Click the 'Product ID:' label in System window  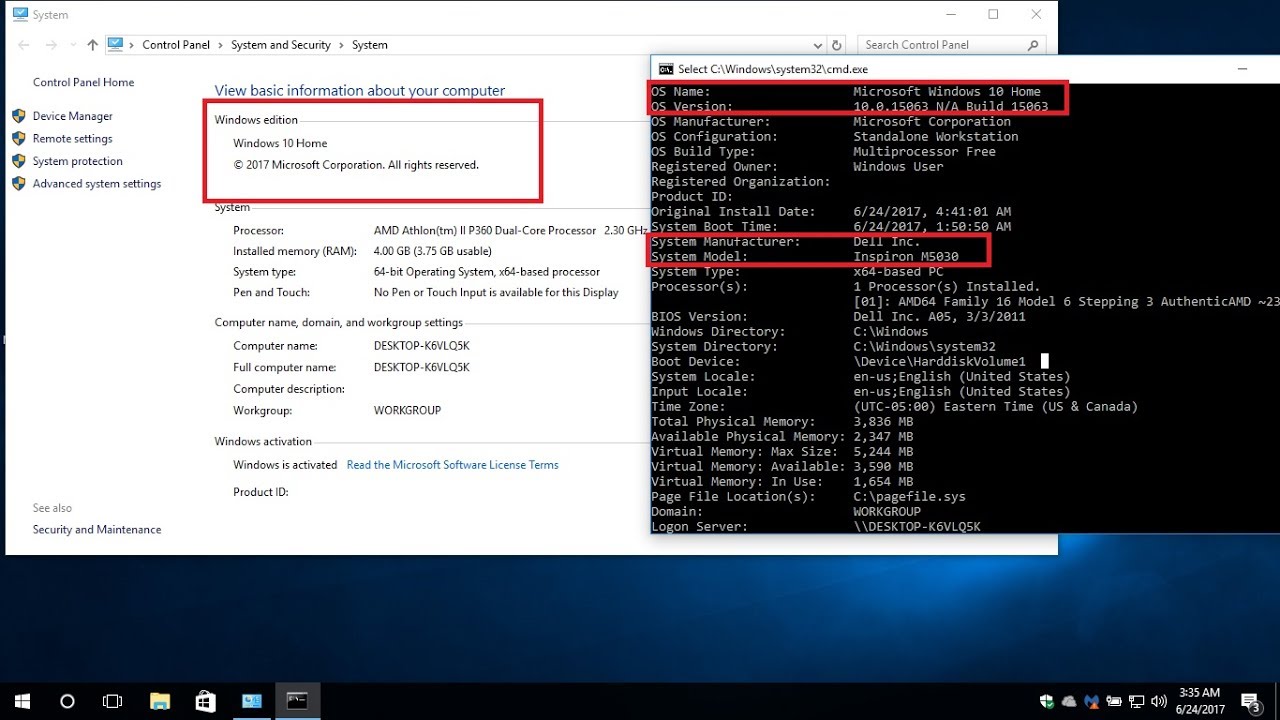tap(261, 492)
